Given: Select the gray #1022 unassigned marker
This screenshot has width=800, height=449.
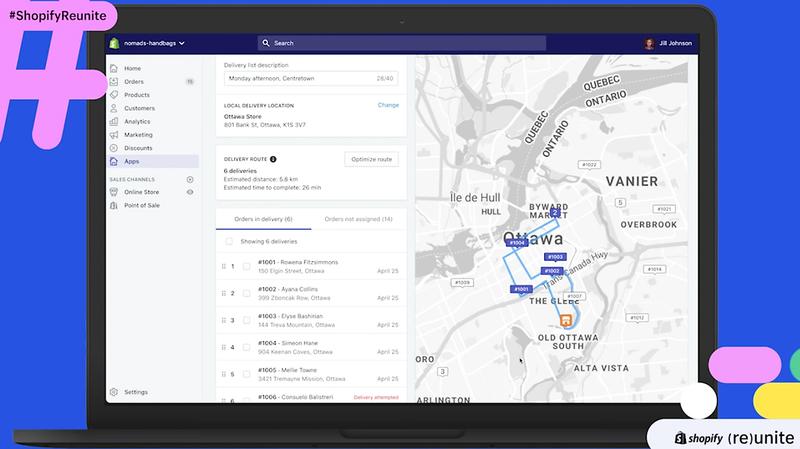Looking at the screenshot, I should tap(589, 165).
